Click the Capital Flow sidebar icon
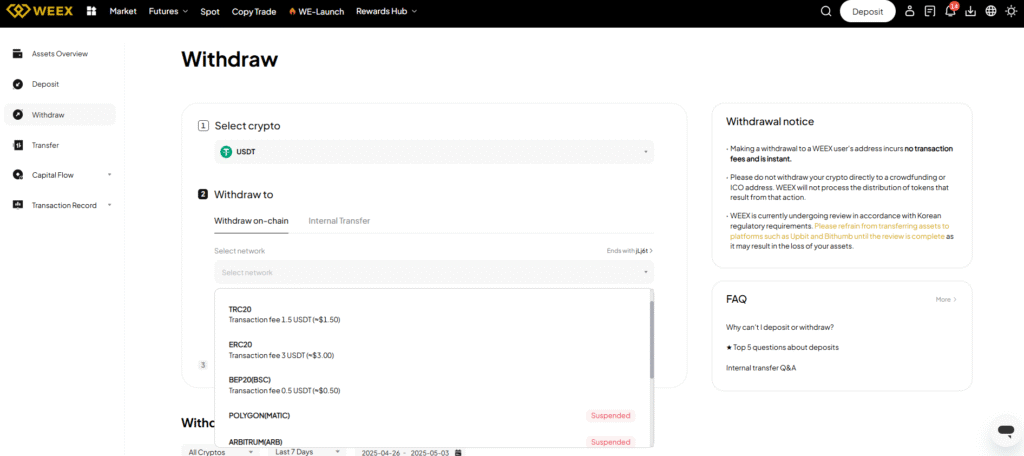Viewport: 1024px width, 456px height. pos(18,175)
